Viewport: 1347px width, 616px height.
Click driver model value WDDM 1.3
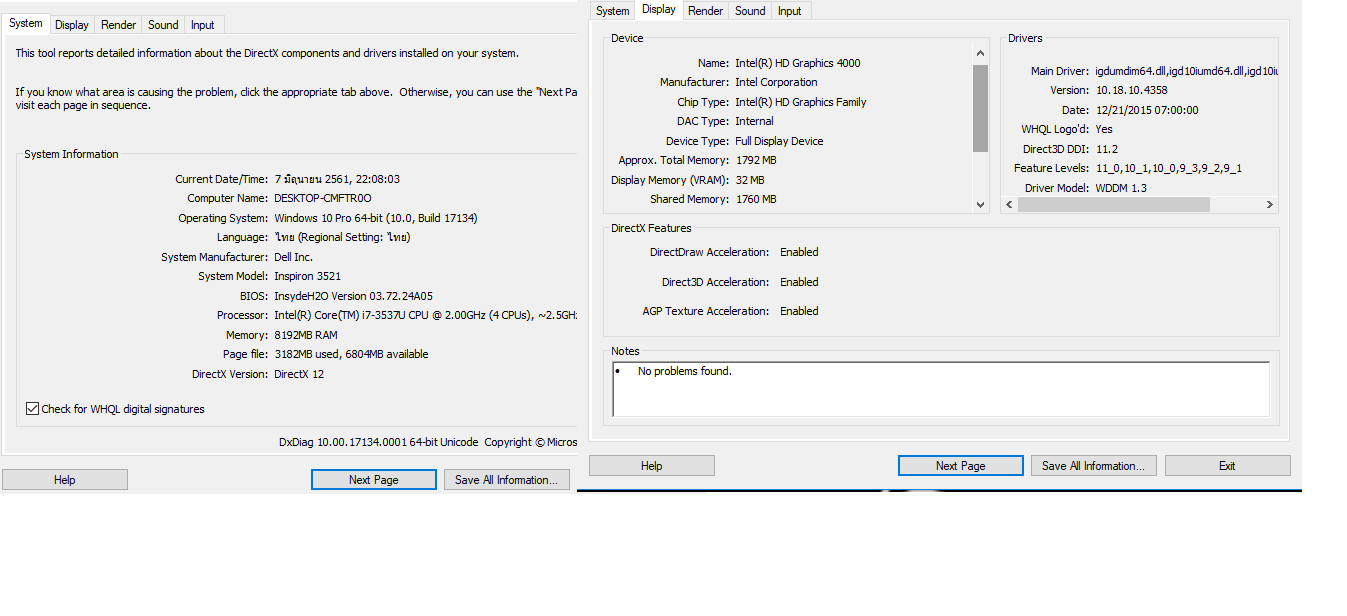coord(1120,188)
